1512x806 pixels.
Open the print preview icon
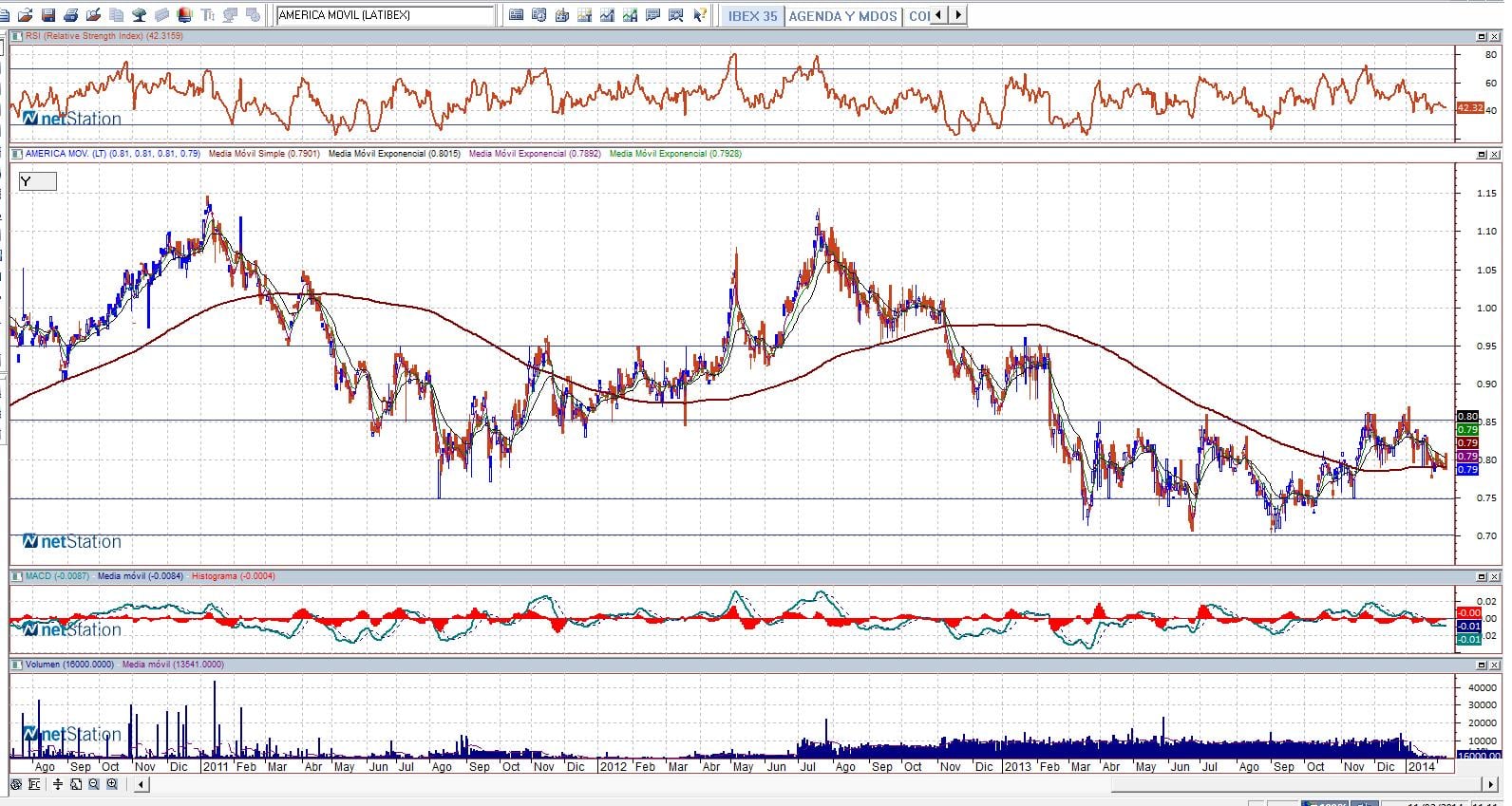(93, 15)
